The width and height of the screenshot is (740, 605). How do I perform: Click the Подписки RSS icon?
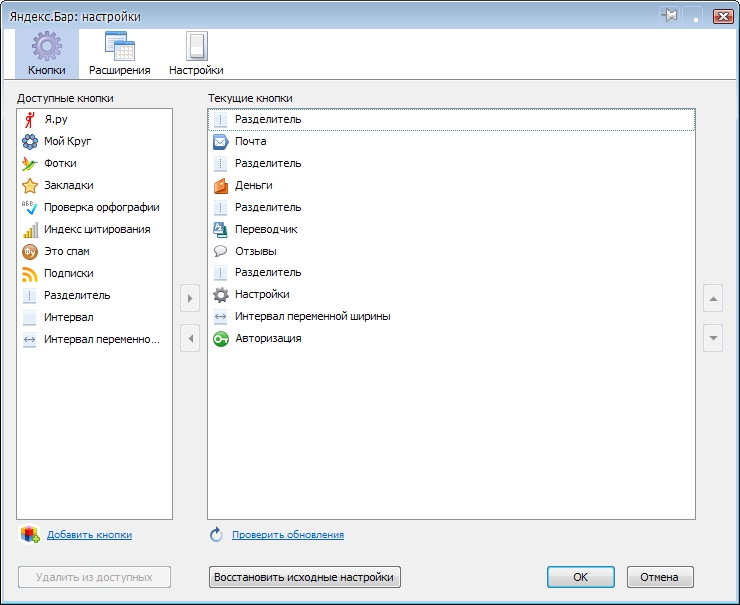[29, 274]
